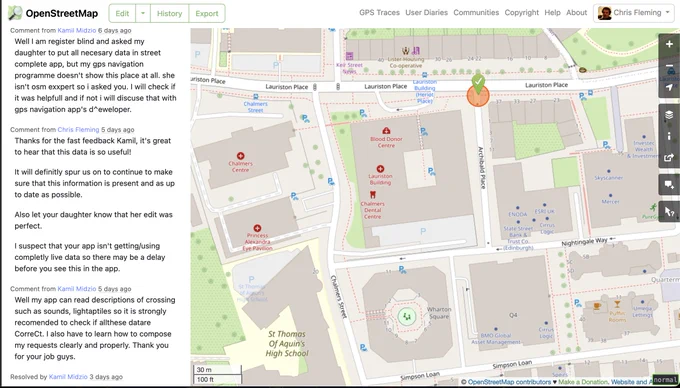Open Kamil Midzio link in 6 days ago comment
This screenshot has height=388, width=680.
tap(77, 30)
